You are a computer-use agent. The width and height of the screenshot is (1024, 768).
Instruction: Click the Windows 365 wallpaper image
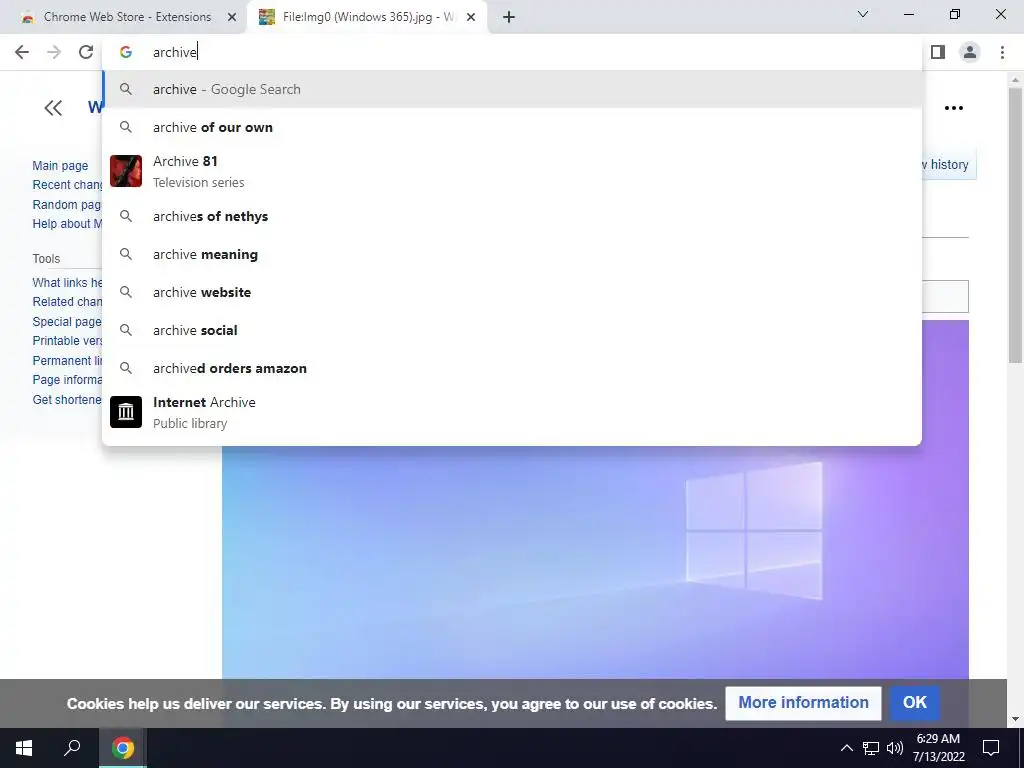click(x=595, y=562)
